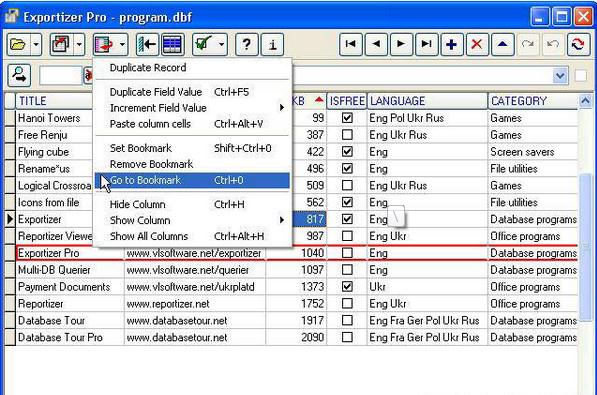Click the blue up-triangle edit icon
Image resolution: width=597 pixels, height=395 pixels.
[x=503, y=45]
